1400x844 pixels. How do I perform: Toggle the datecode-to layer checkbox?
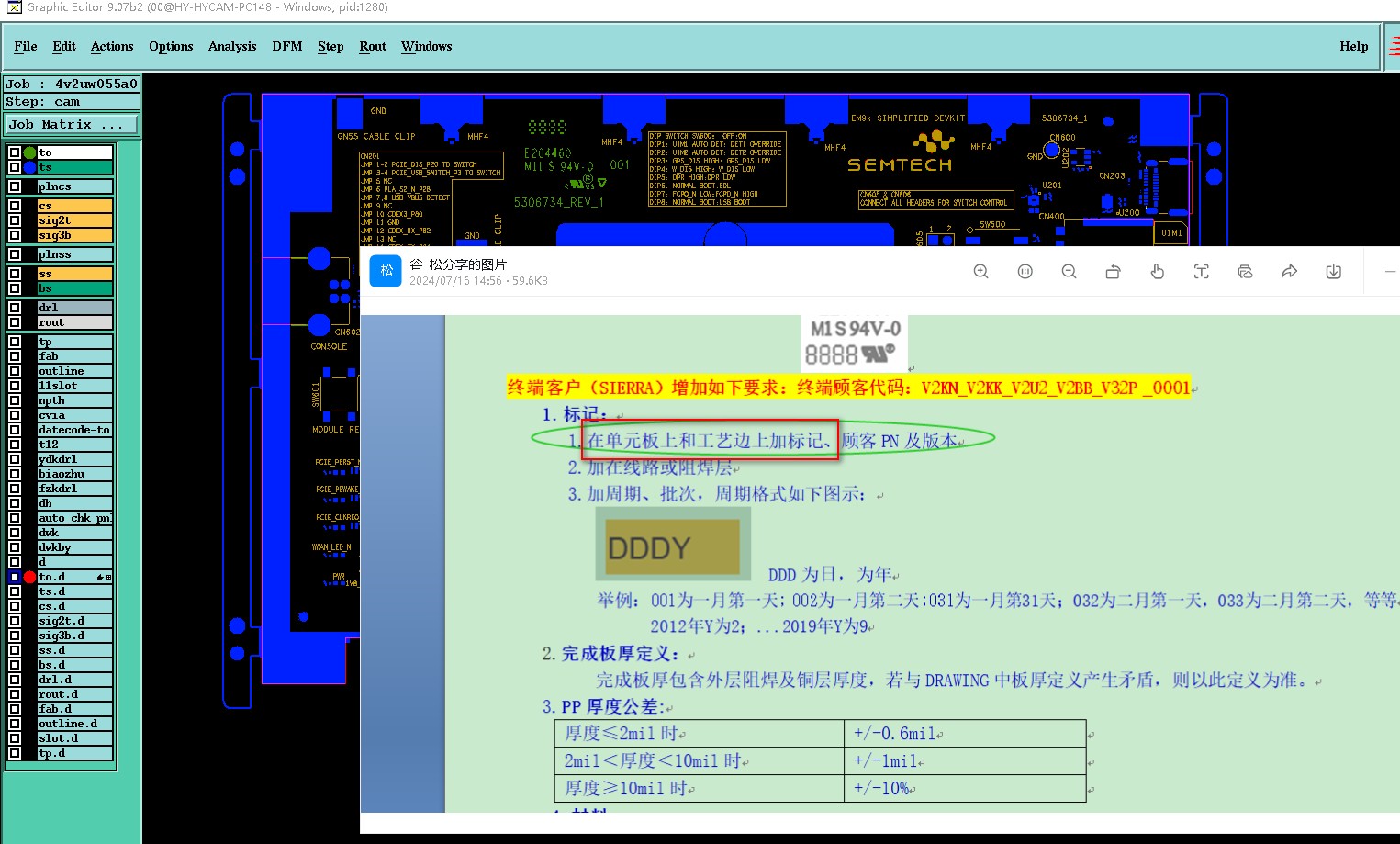(15, 430)
